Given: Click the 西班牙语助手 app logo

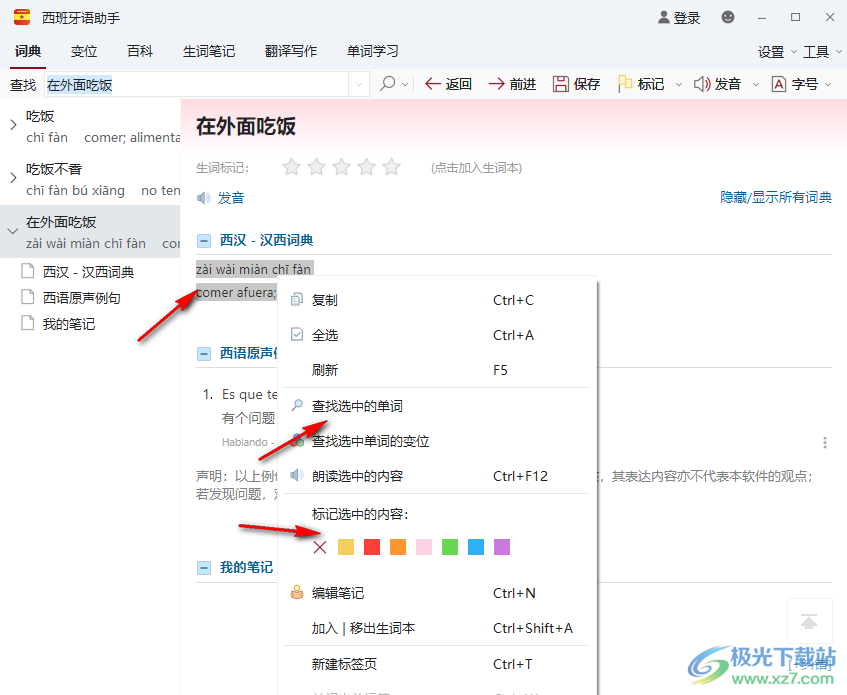Looking at the screenshot, I should [x=22, y=17].
